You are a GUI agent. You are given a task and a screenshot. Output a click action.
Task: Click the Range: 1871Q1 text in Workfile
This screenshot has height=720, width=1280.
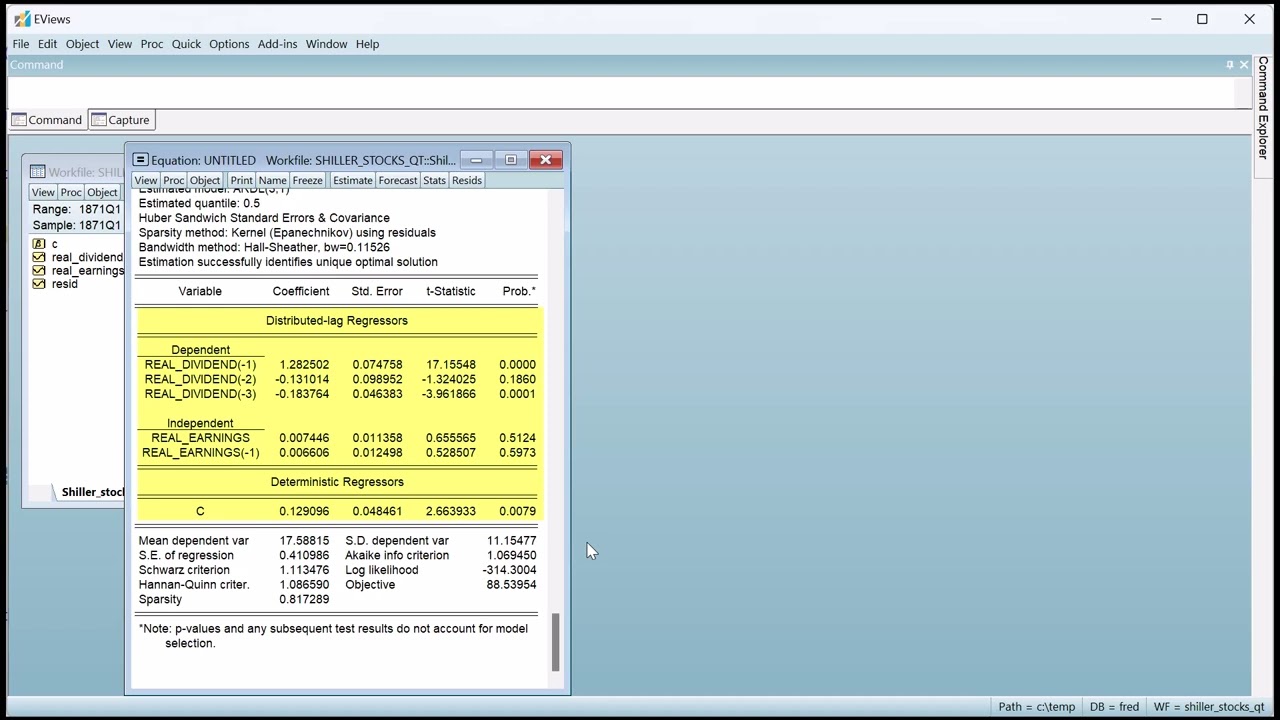click(x=77, y=210)
